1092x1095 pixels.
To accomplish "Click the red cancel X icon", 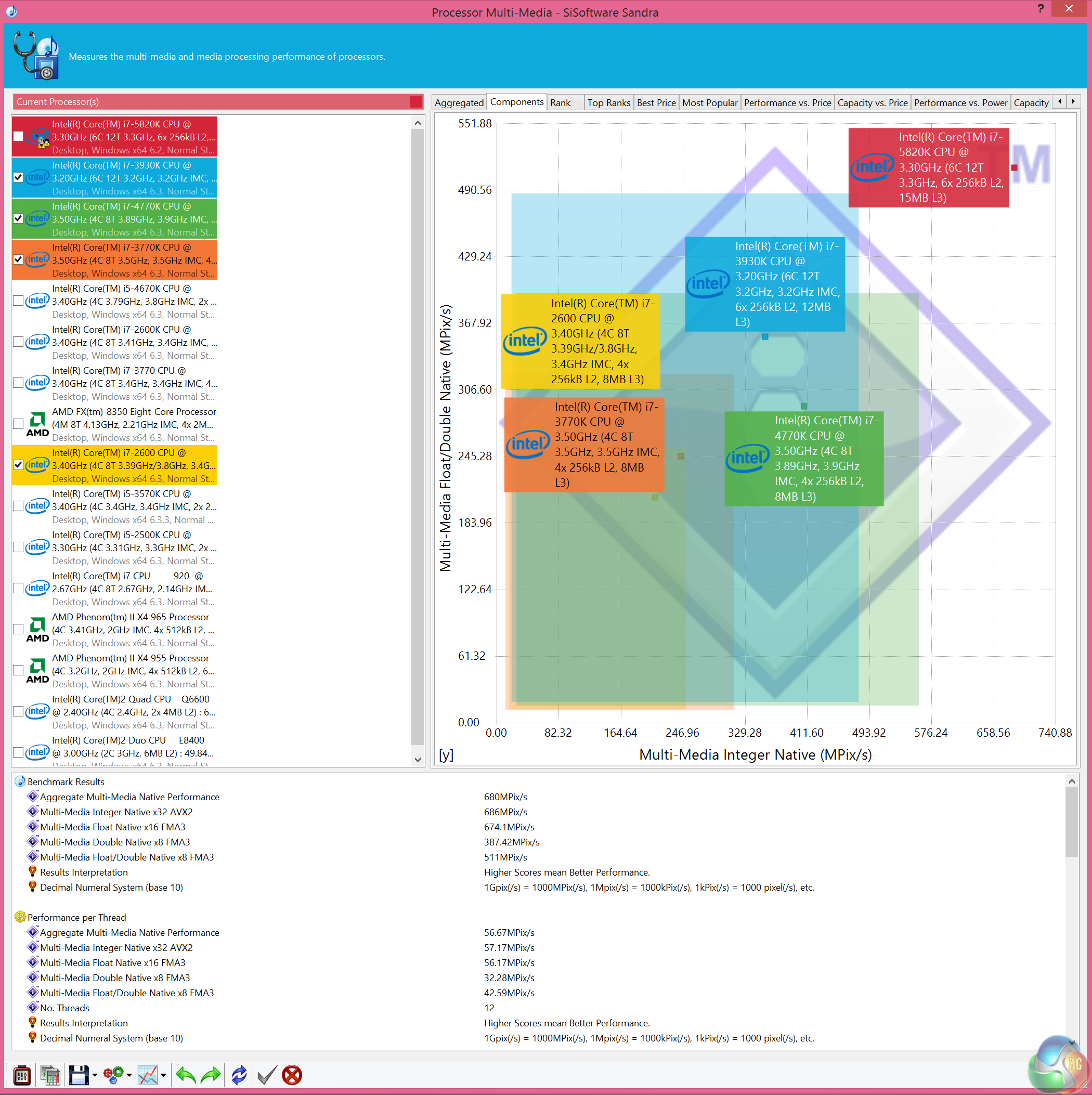I will tap(292, 1075).
